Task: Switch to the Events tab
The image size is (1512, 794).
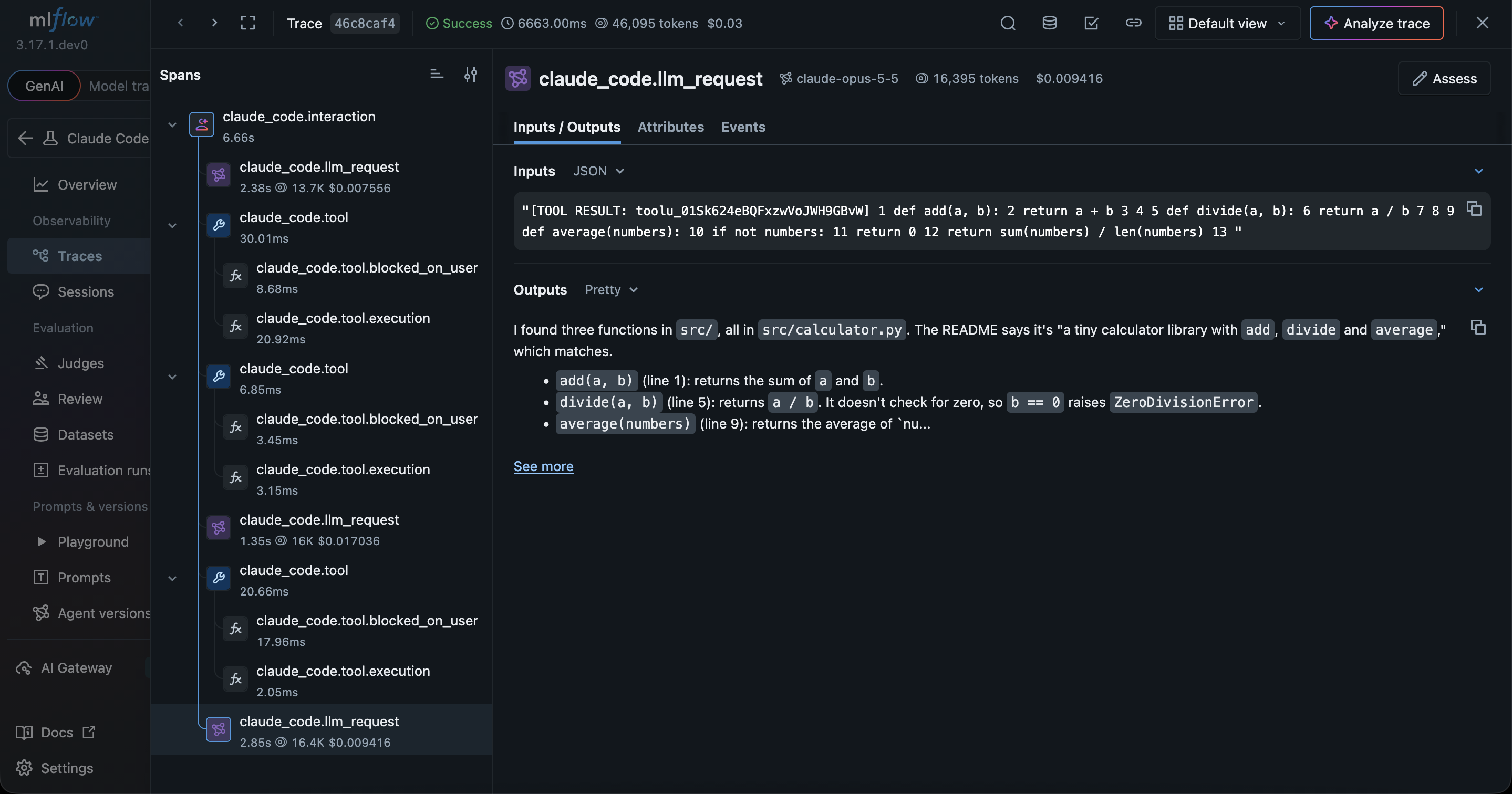Action: click(743, 127)
